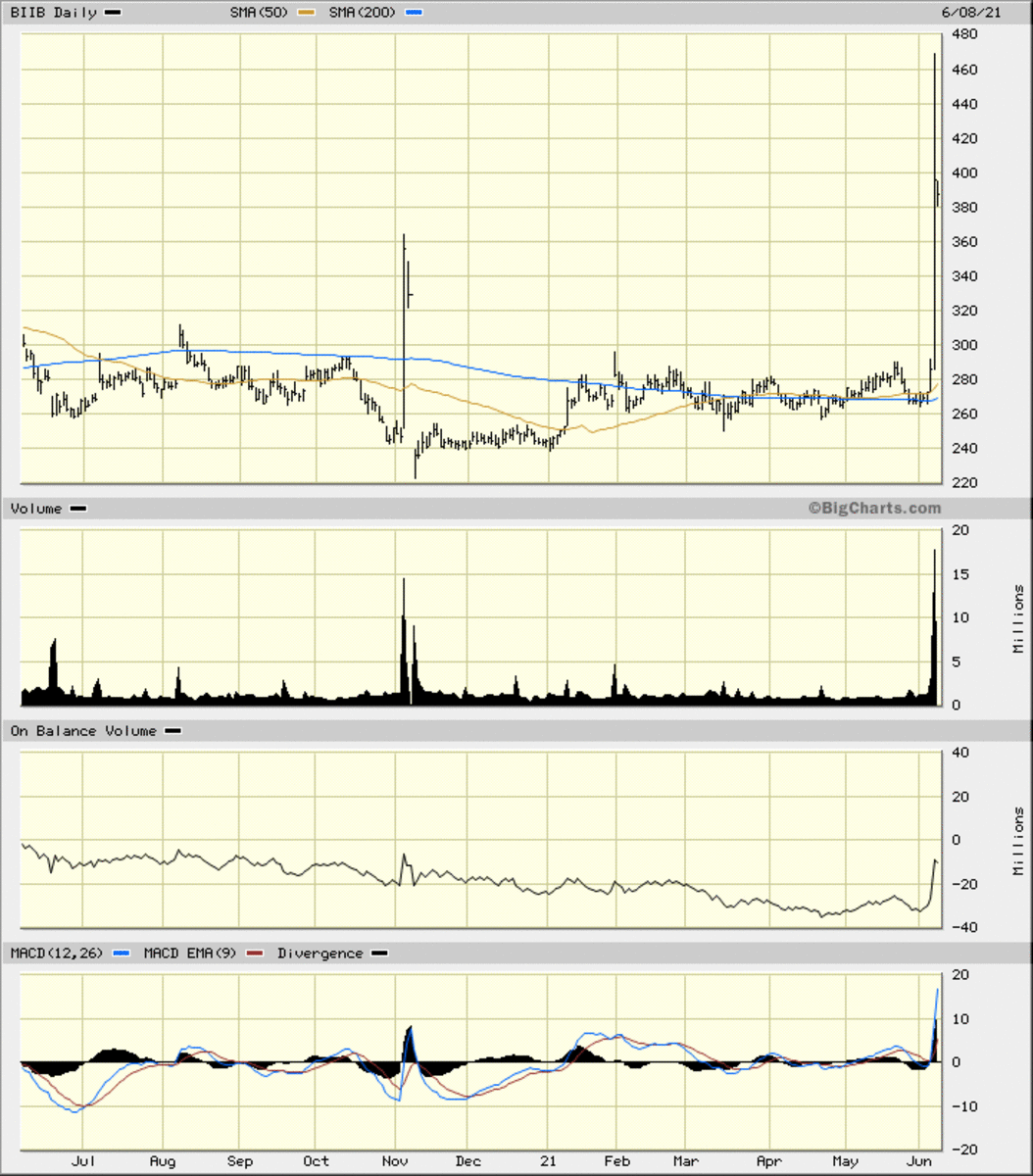Click the black BIIB Daily legend swatch

pyautogui.click(x=113, y=13)
